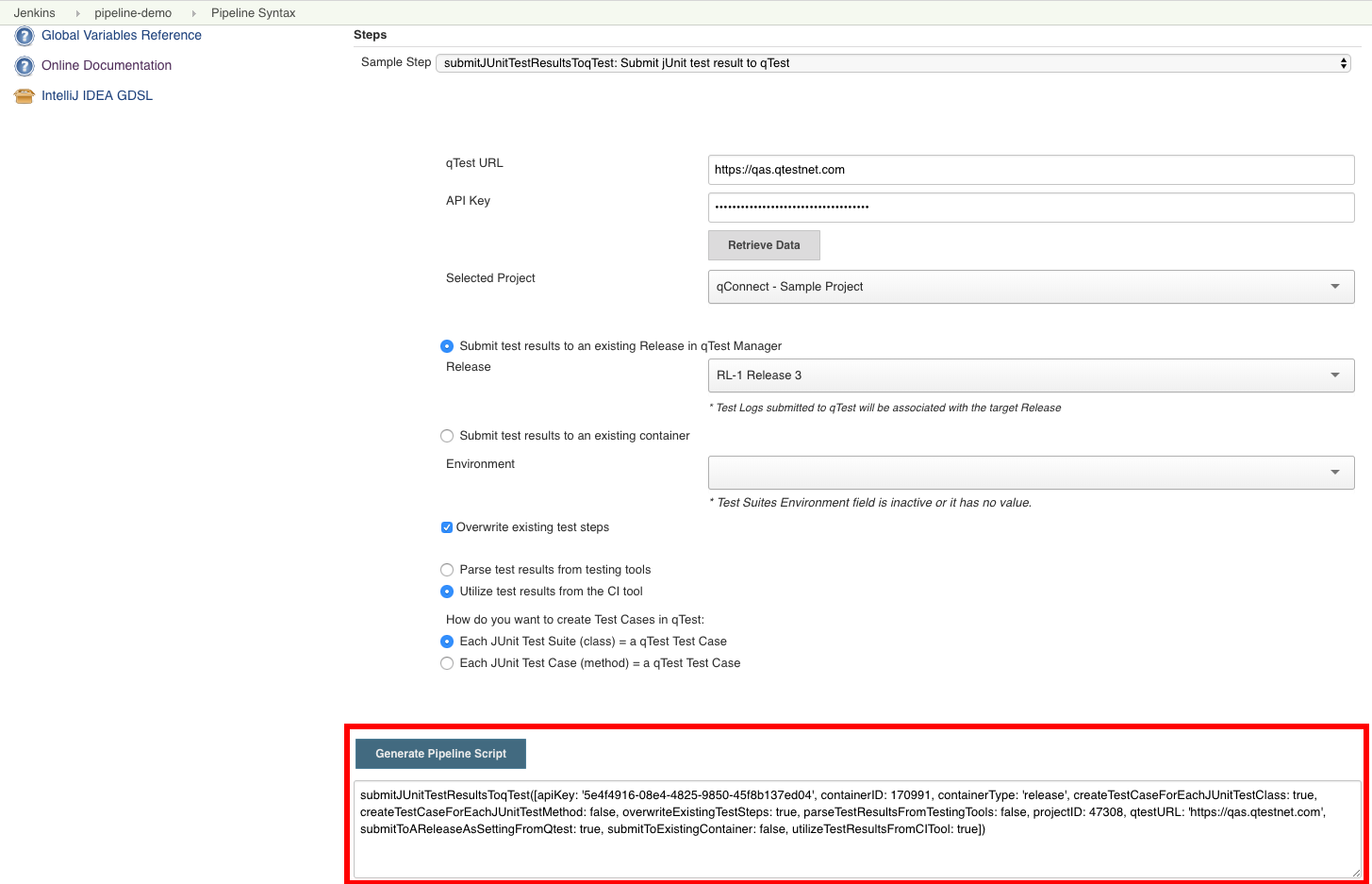
Task: Open the IntelliJ IDEA GDSL link
Action: click(97, 96)
